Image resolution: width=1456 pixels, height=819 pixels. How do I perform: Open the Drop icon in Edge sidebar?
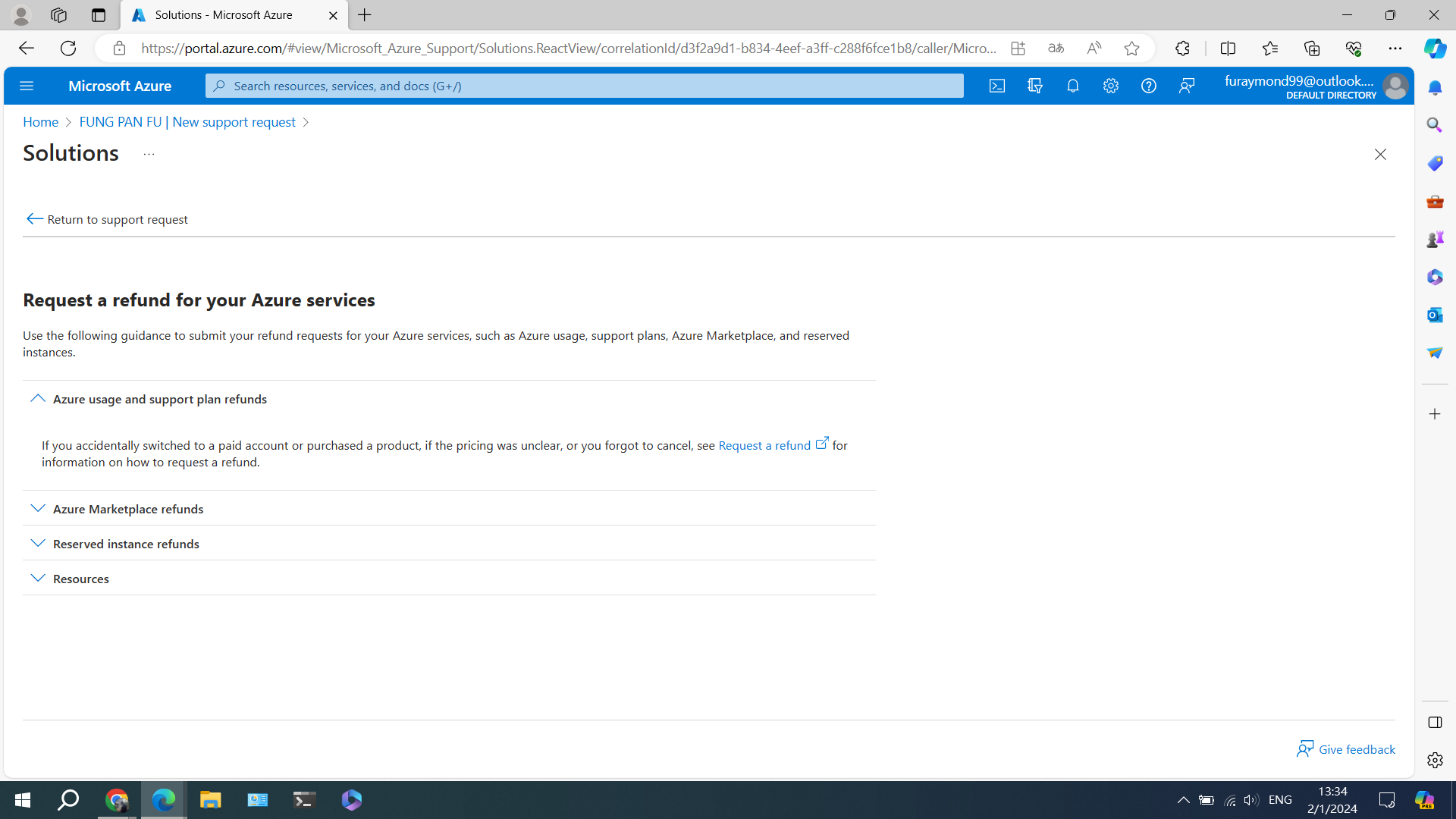tap(1435, 353)
